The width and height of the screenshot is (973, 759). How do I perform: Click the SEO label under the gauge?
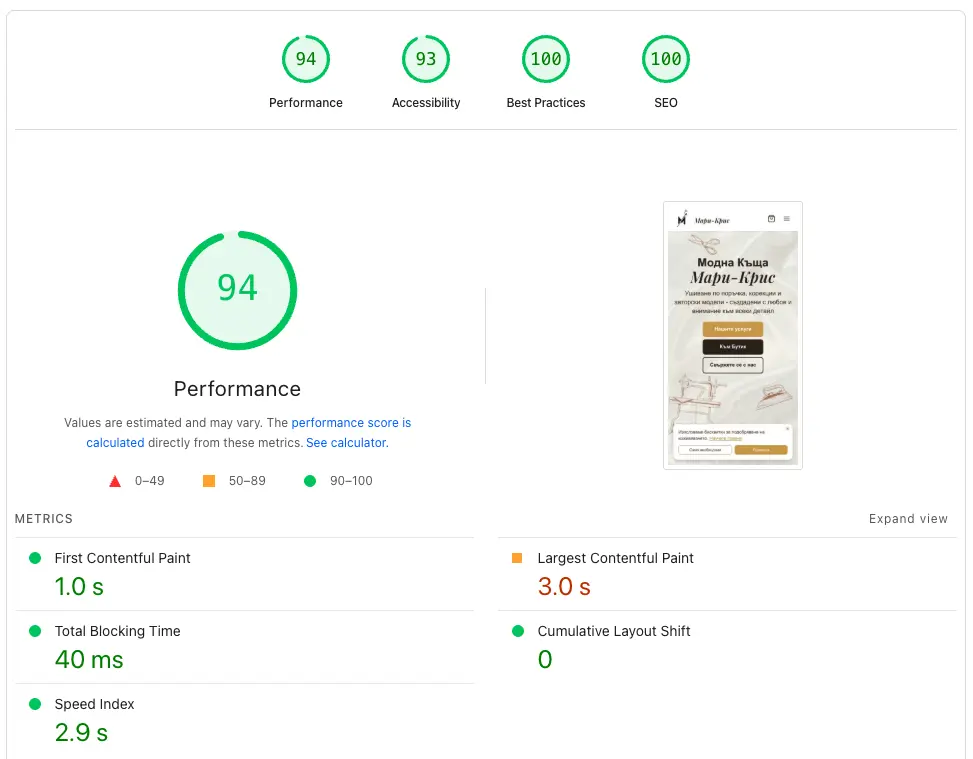coord(665,103)
